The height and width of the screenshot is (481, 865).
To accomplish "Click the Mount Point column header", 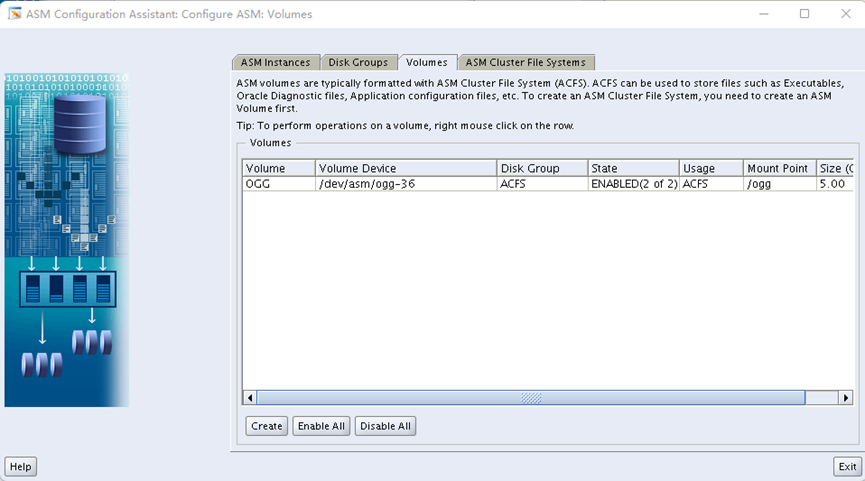I will [779, 168].
